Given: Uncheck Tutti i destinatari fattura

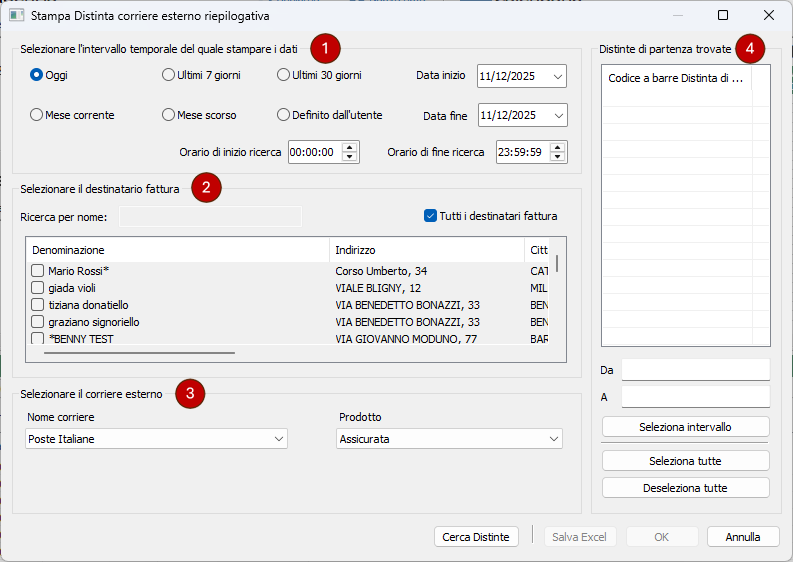Looking at the screenshot, I should click(431, 215).
